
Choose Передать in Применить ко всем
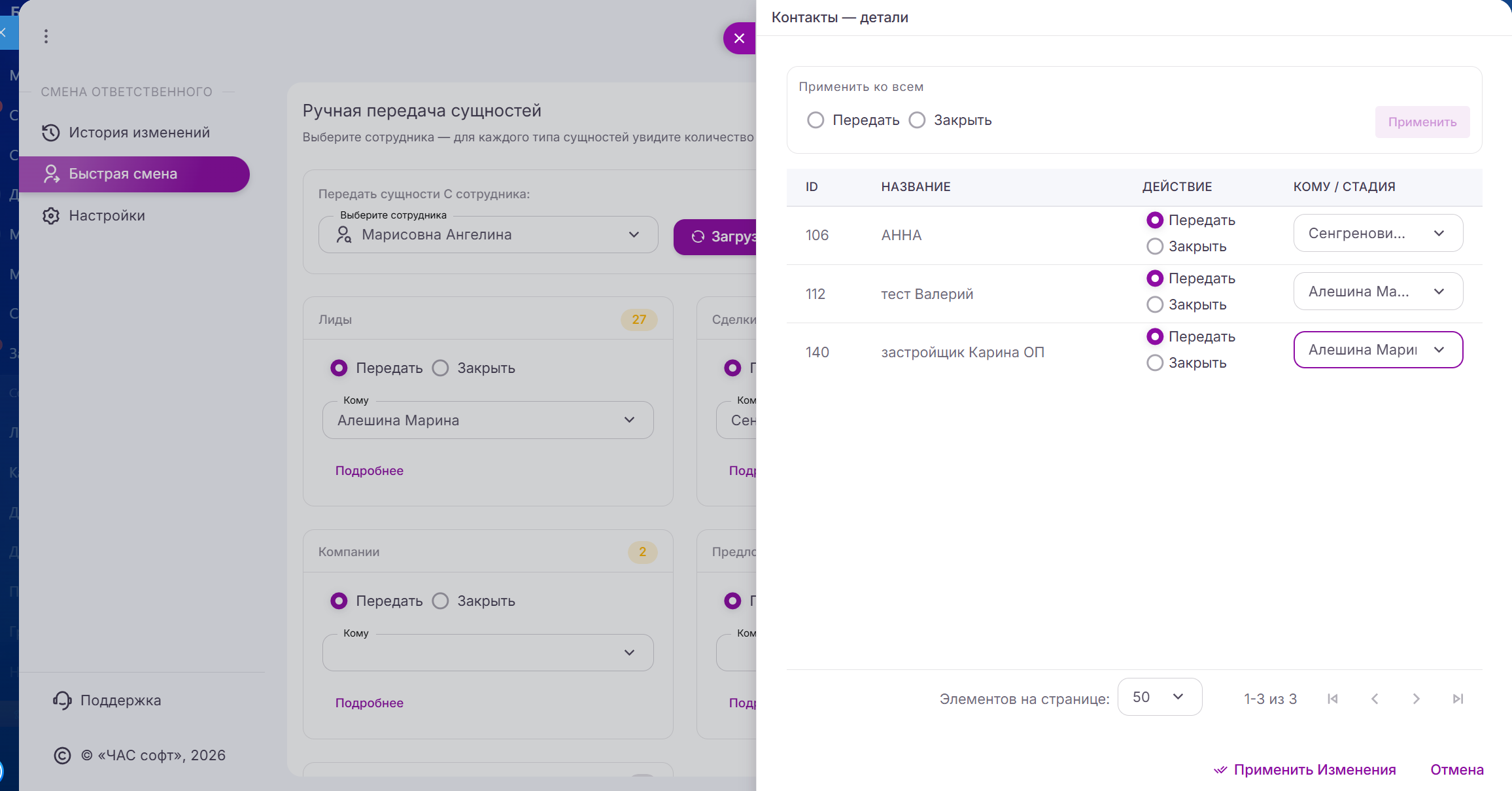pos(816,120)
